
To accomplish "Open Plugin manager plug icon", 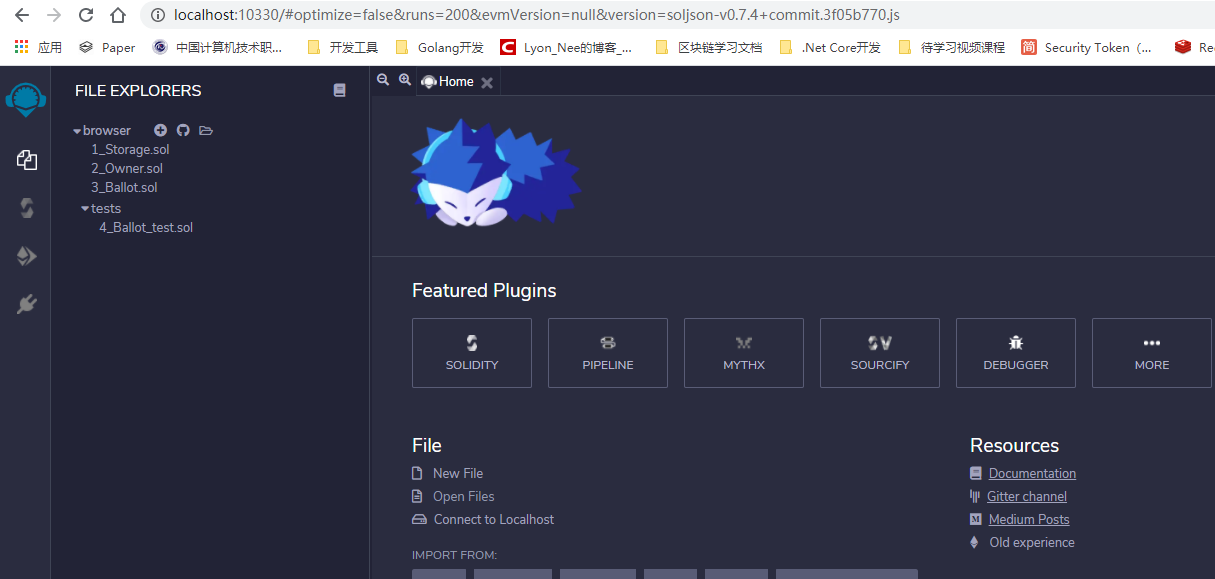I will (x=27, y=305).
